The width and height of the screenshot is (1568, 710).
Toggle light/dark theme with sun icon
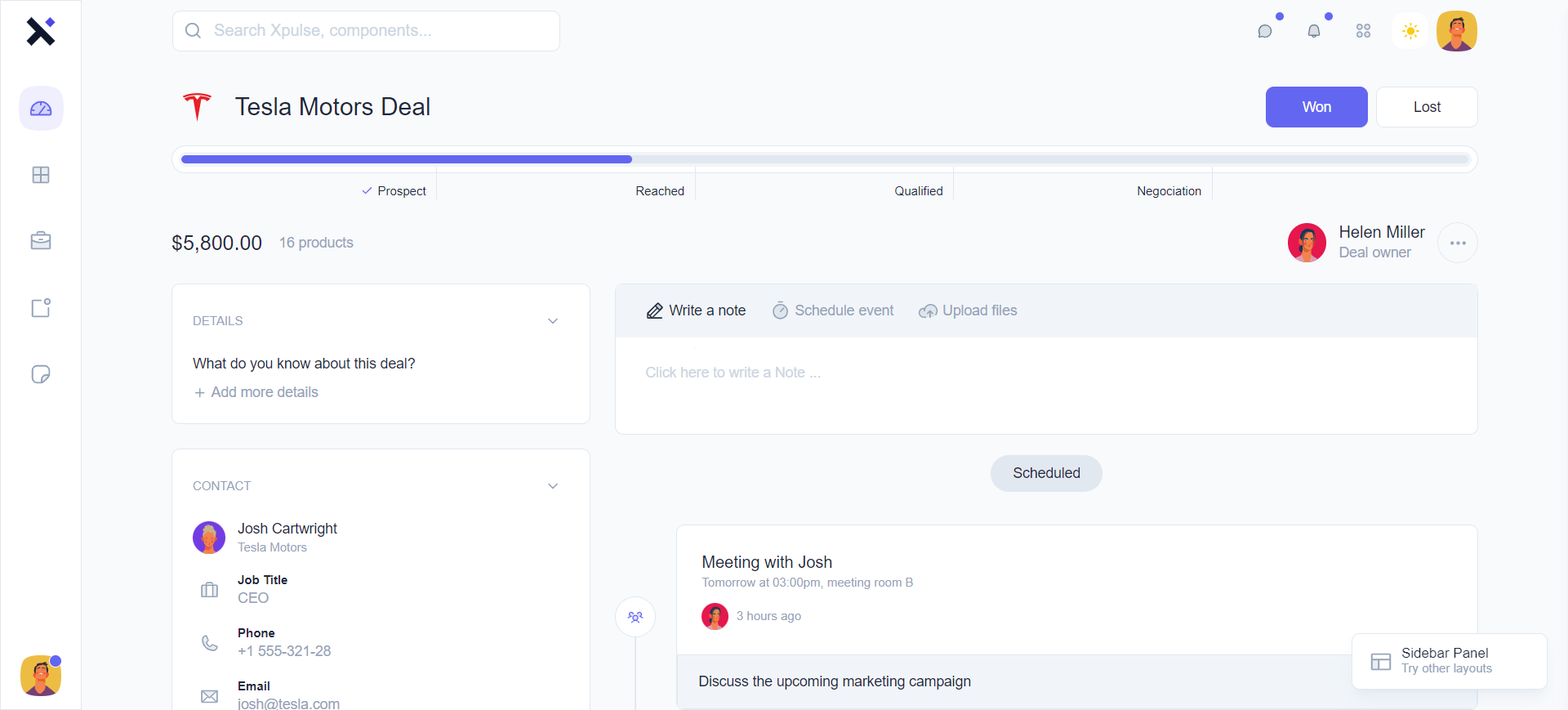point(1410,31)
